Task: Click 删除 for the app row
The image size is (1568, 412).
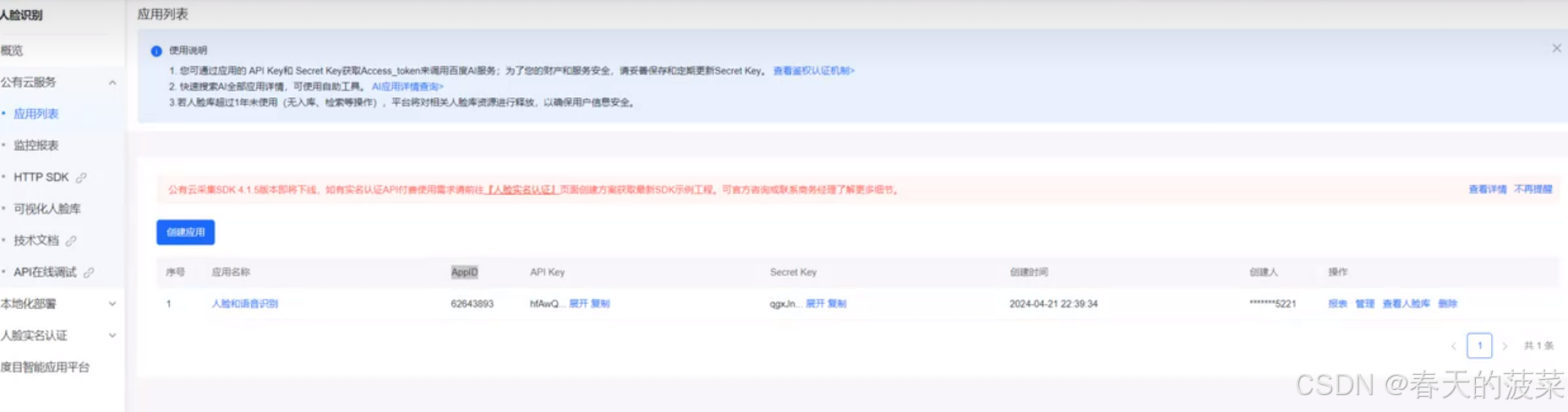Action: [x=1447, y=304]
